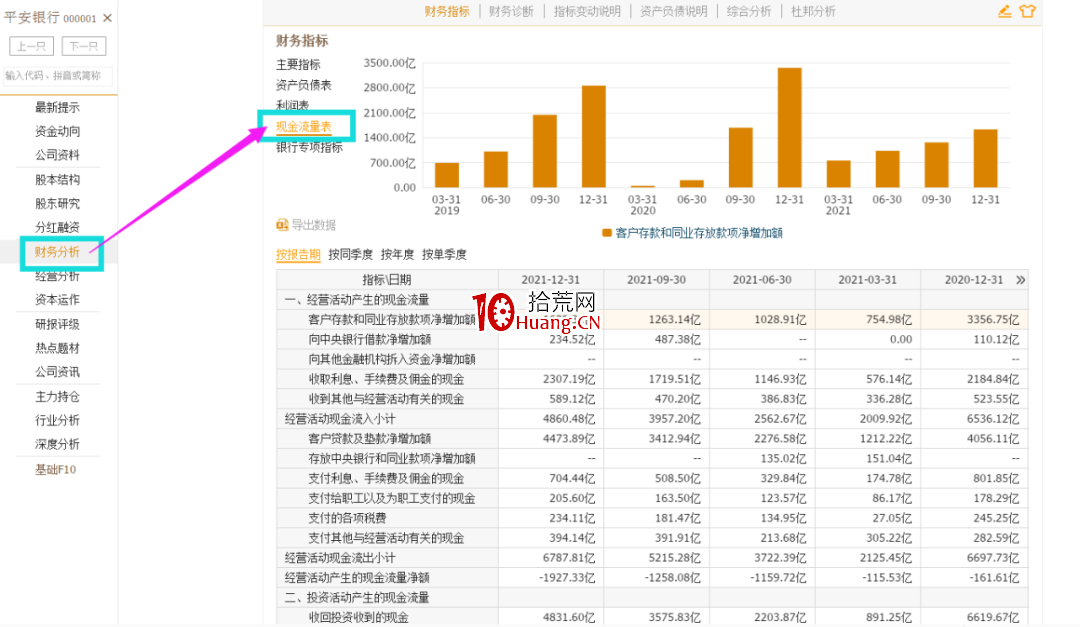
Task: Switch to the 财务指标 top tab
Action: tap(447, 12)
